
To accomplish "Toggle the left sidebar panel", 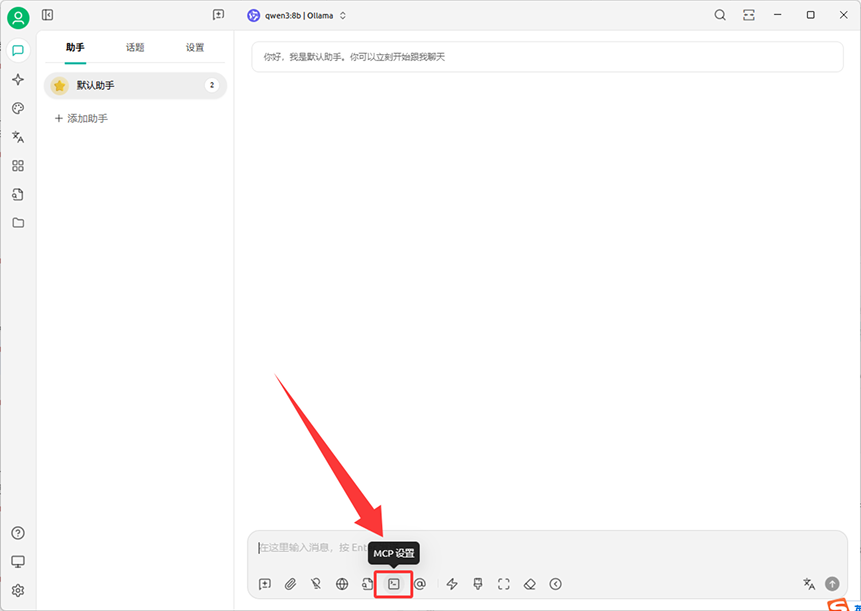I will point(47,15).
